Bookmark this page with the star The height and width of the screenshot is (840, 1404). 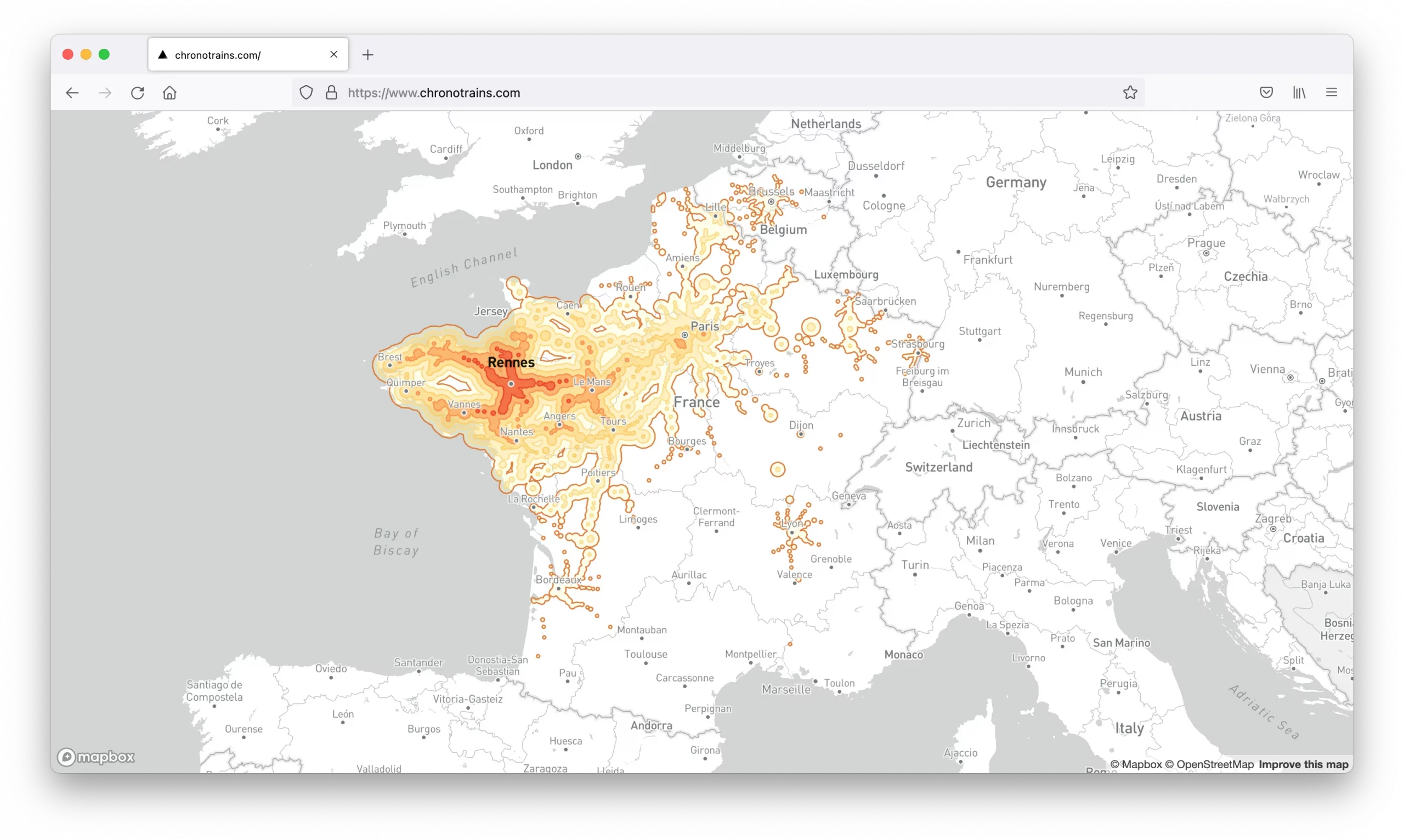point(1130,93)
